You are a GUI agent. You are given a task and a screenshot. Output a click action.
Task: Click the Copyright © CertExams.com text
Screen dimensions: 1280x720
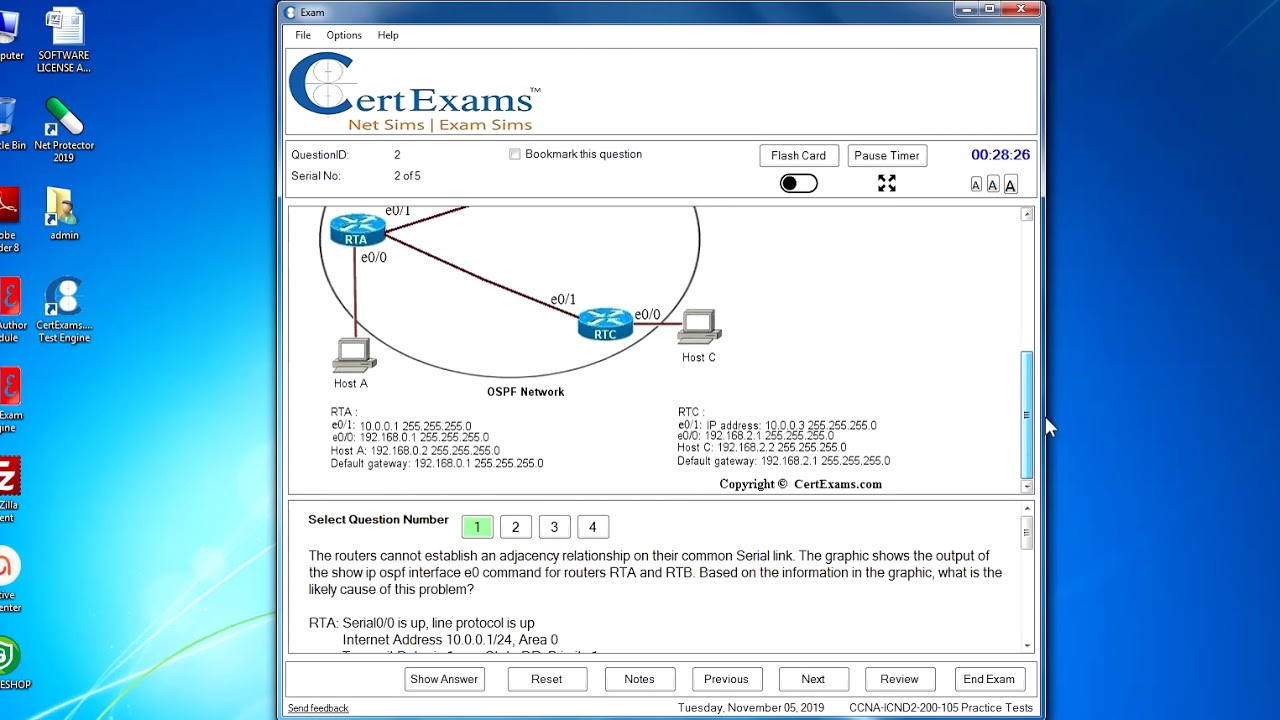(800, 484)
